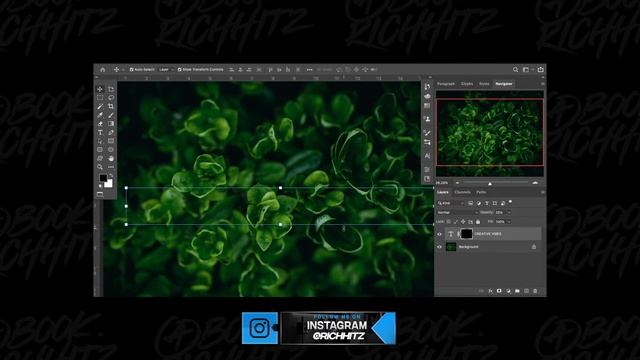The height and width of the screenshot is (360, 640).
Task: Open the Character panel icon
Action: point(427,156)
